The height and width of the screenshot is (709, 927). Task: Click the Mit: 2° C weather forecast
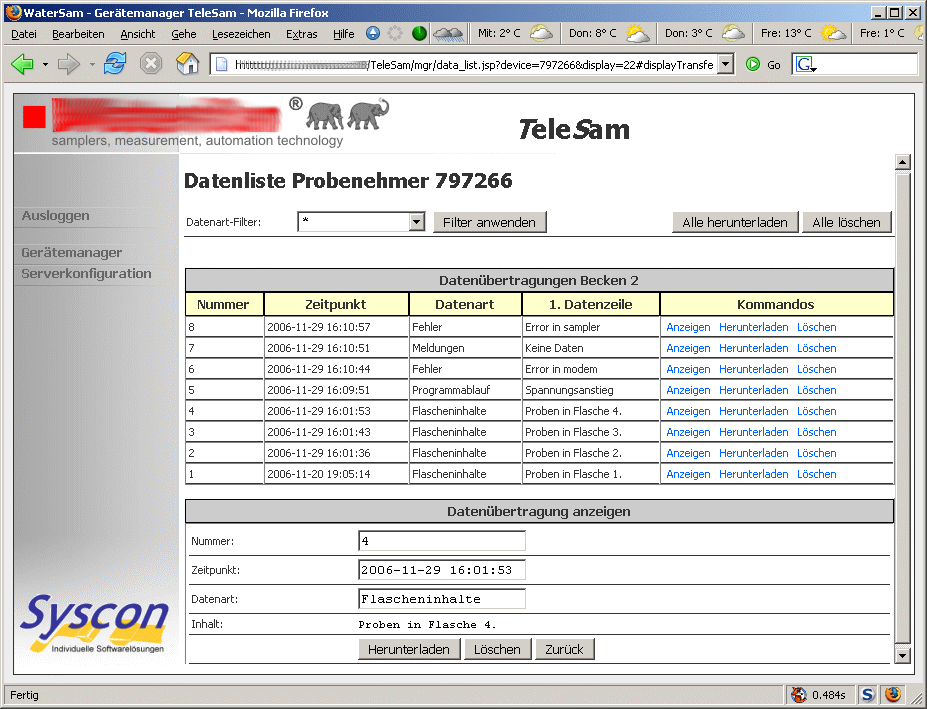pos(514,34)
